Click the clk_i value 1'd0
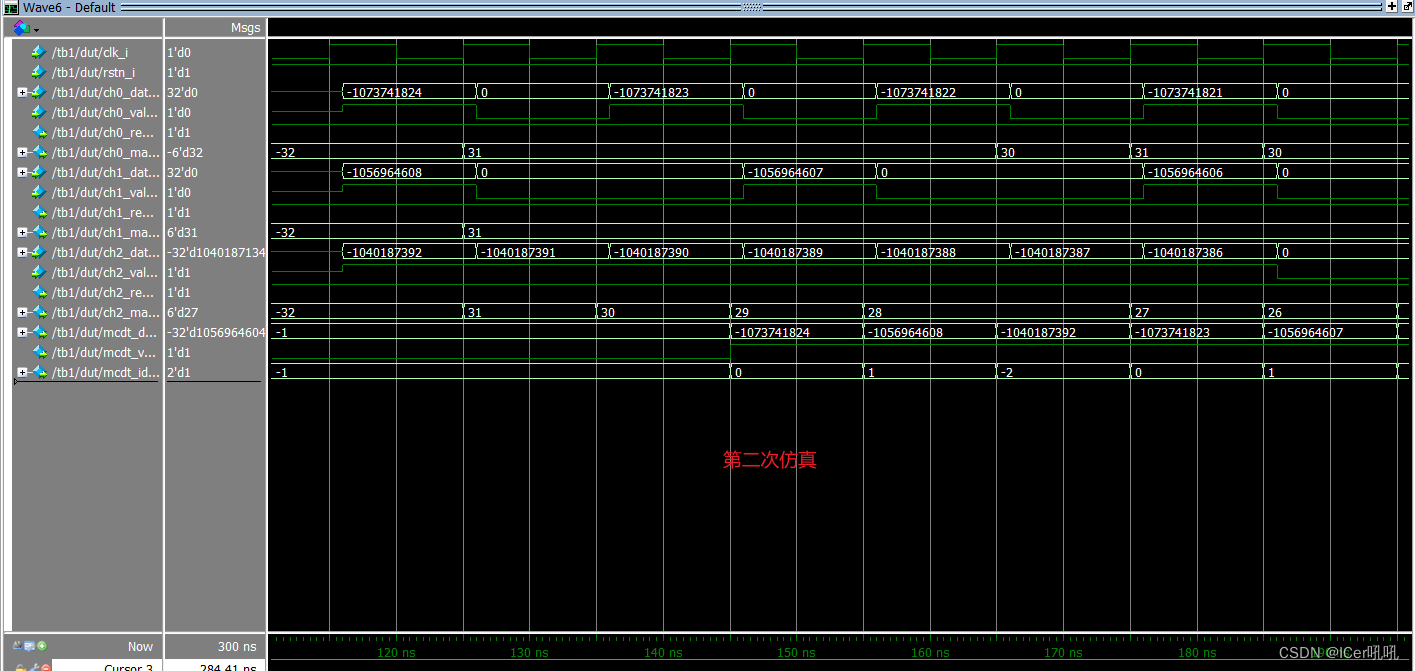Viewport: 1415px width, 671px height. (x=179, y=52)
